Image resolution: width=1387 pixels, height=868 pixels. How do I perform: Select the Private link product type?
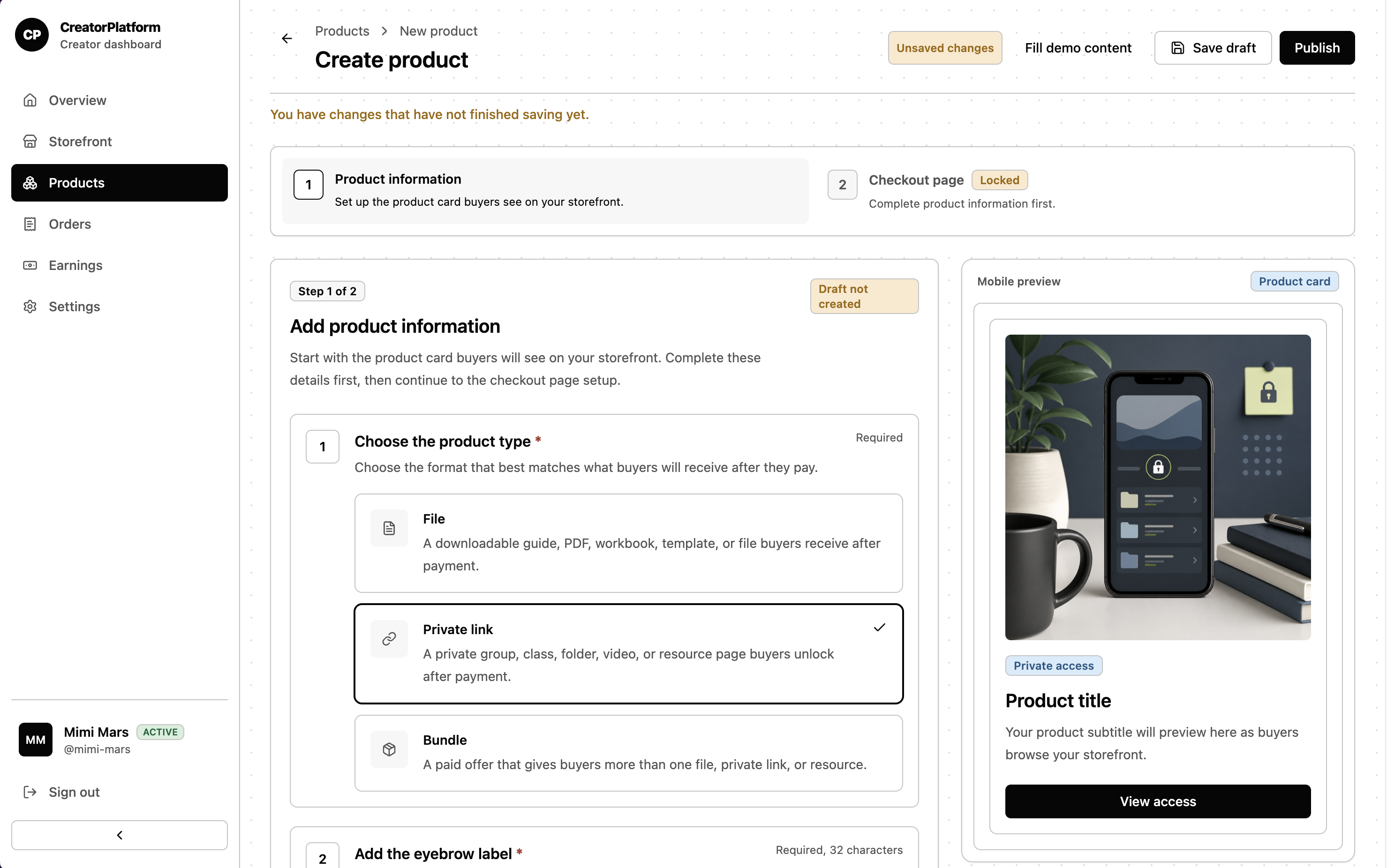tap(628, 654)
